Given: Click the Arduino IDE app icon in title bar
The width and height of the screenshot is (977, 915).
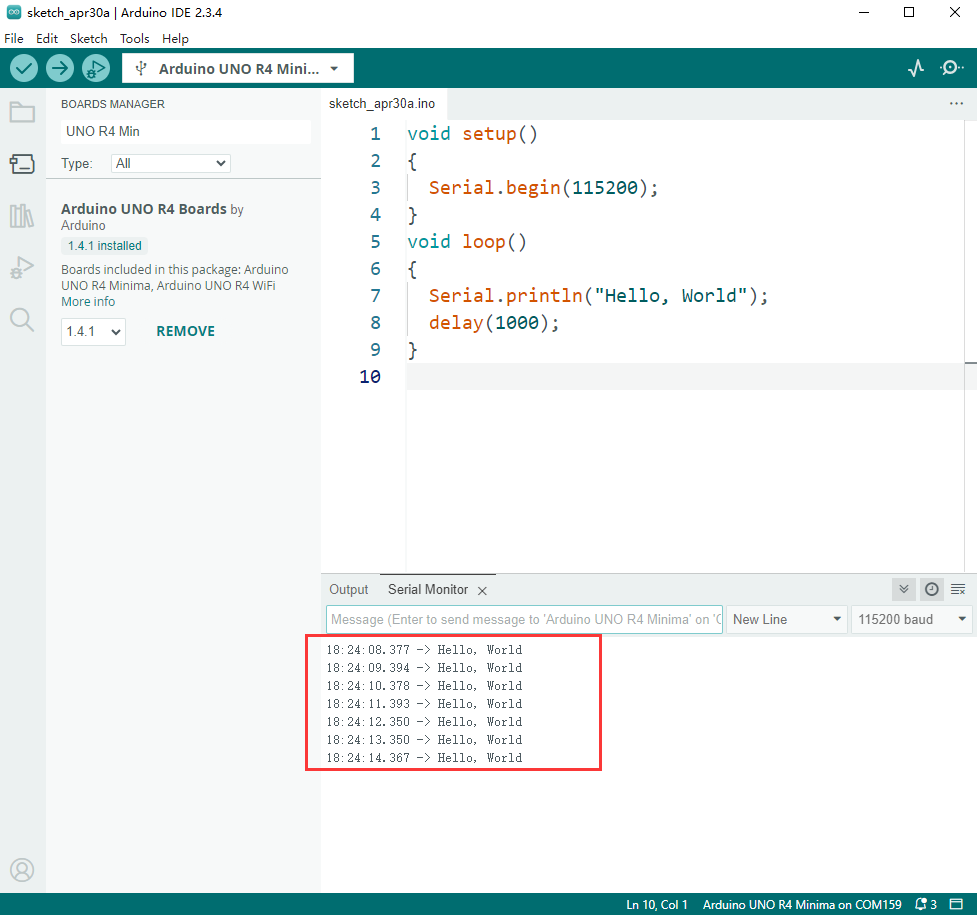Looking at the screenshot, I should 14,12.
